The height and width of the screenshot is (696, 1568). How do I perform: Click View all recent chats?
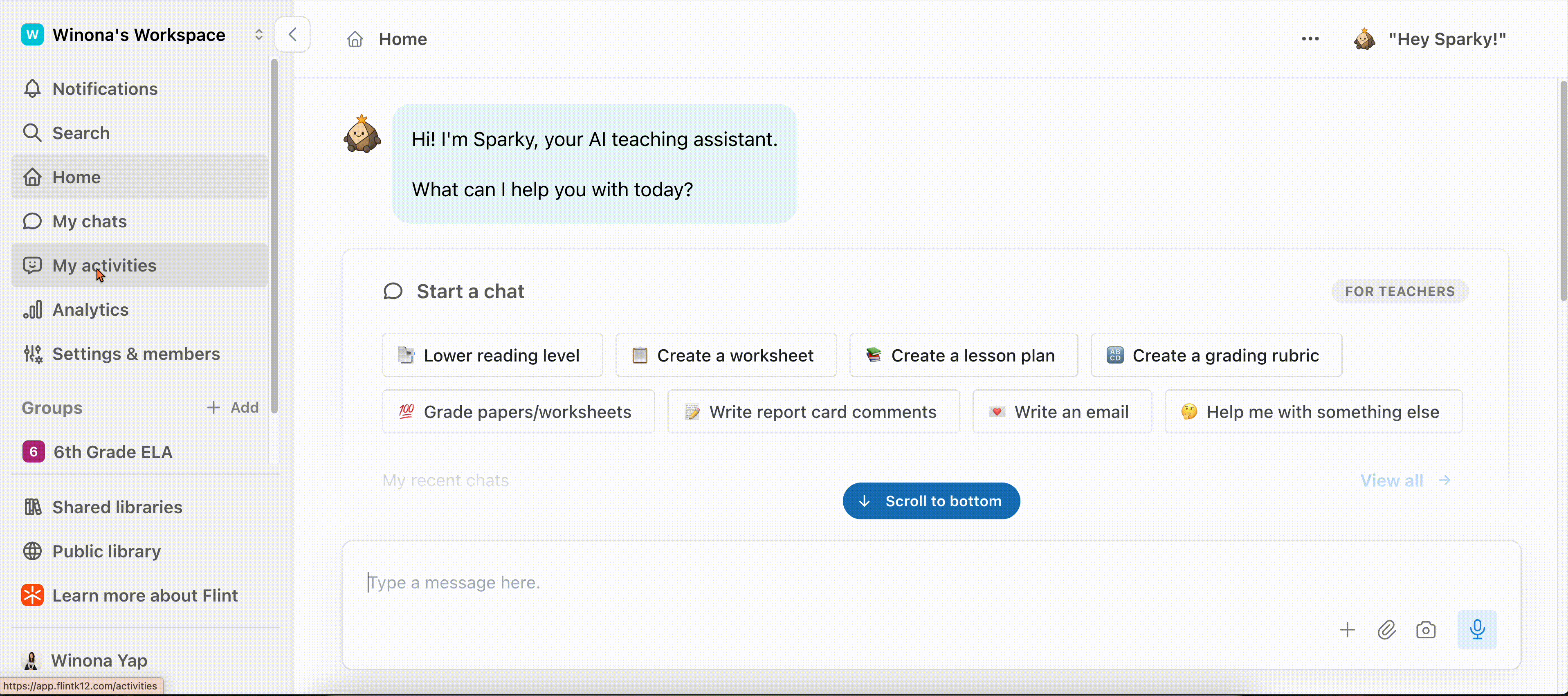[x=1406, y=480]
